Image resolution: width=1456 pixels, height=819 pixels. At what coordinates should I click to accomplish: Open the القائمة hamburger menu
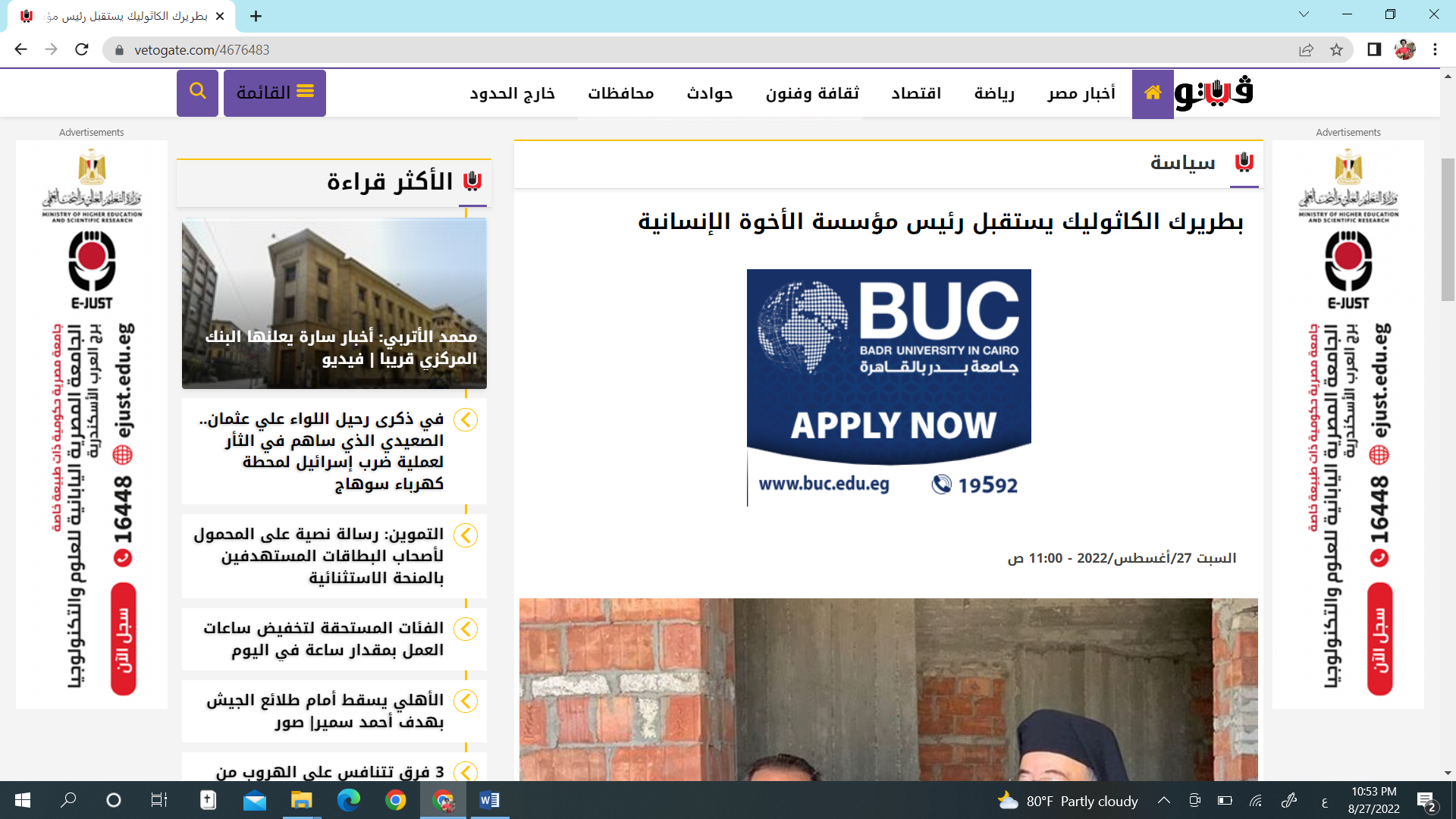tap(275, 93)
